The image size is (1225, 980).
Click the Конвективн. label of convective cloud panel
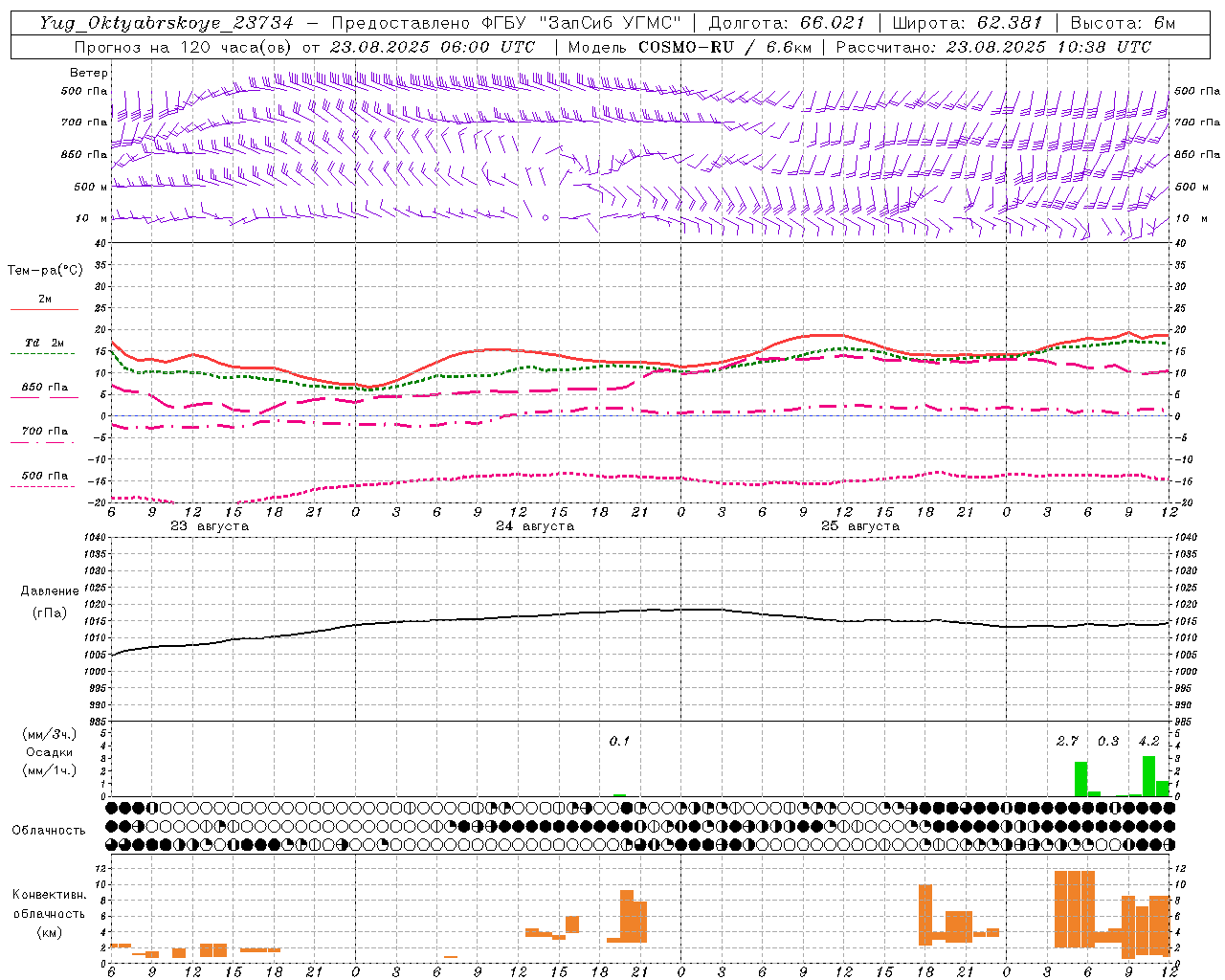tap(49, 895)
